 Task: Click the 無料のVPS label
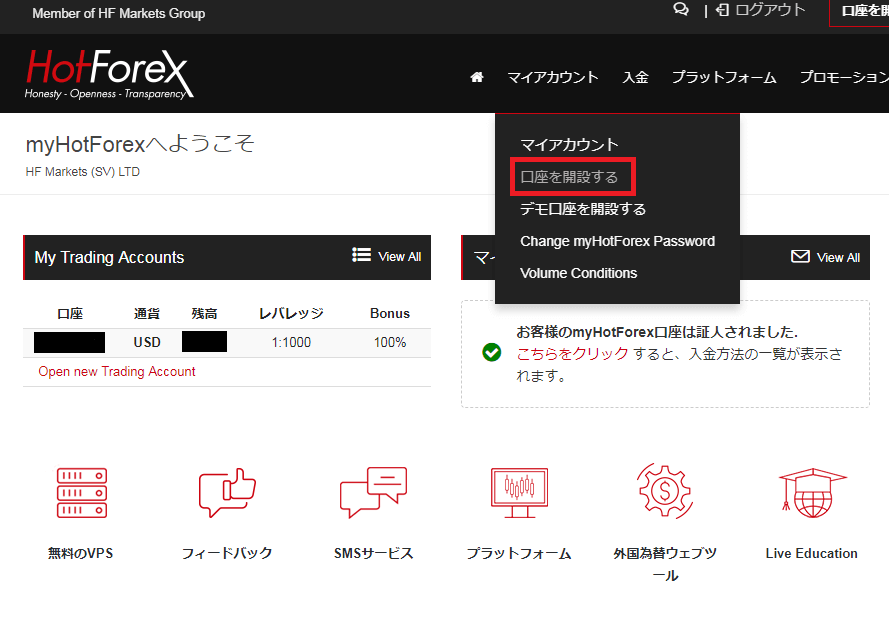click(81, 553)
